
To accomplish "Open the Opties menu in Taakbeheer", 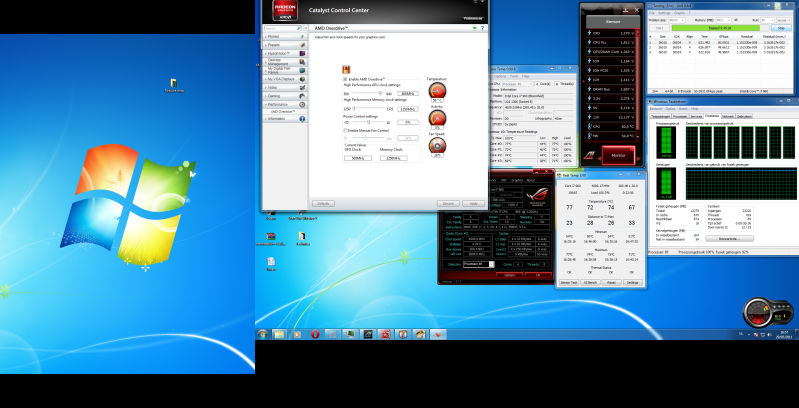I will pos(669,108).
